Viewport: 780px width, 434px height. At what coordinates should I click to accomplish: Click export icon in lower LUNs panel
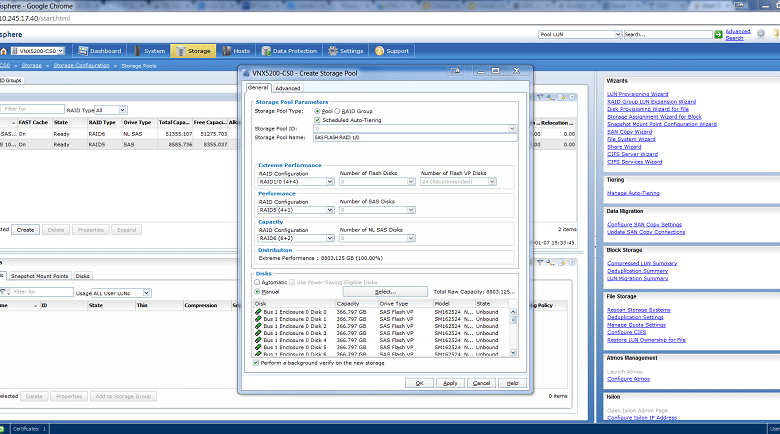(x=562, y=262)
